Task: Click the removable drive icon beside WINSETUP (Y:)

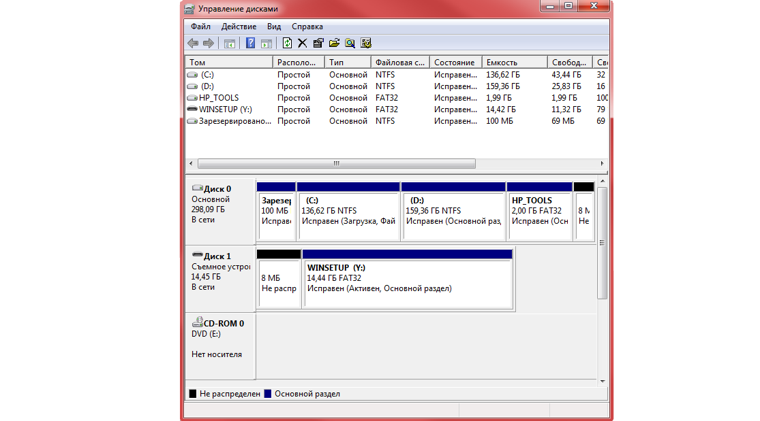Action: tap(192, 109)
